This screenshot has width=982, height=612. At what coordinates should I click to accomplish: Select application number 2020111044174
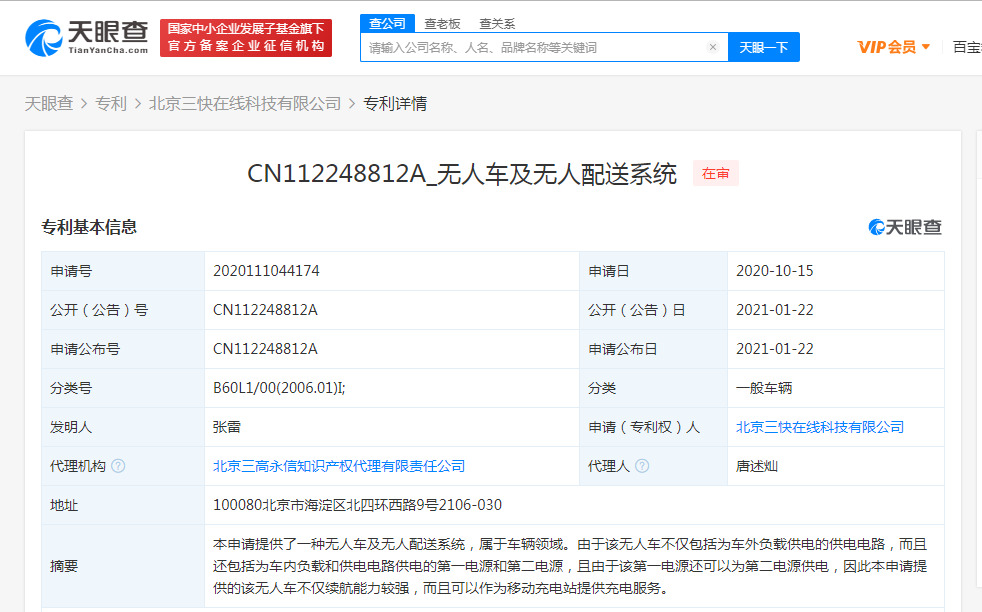click(x=266, y=271)
